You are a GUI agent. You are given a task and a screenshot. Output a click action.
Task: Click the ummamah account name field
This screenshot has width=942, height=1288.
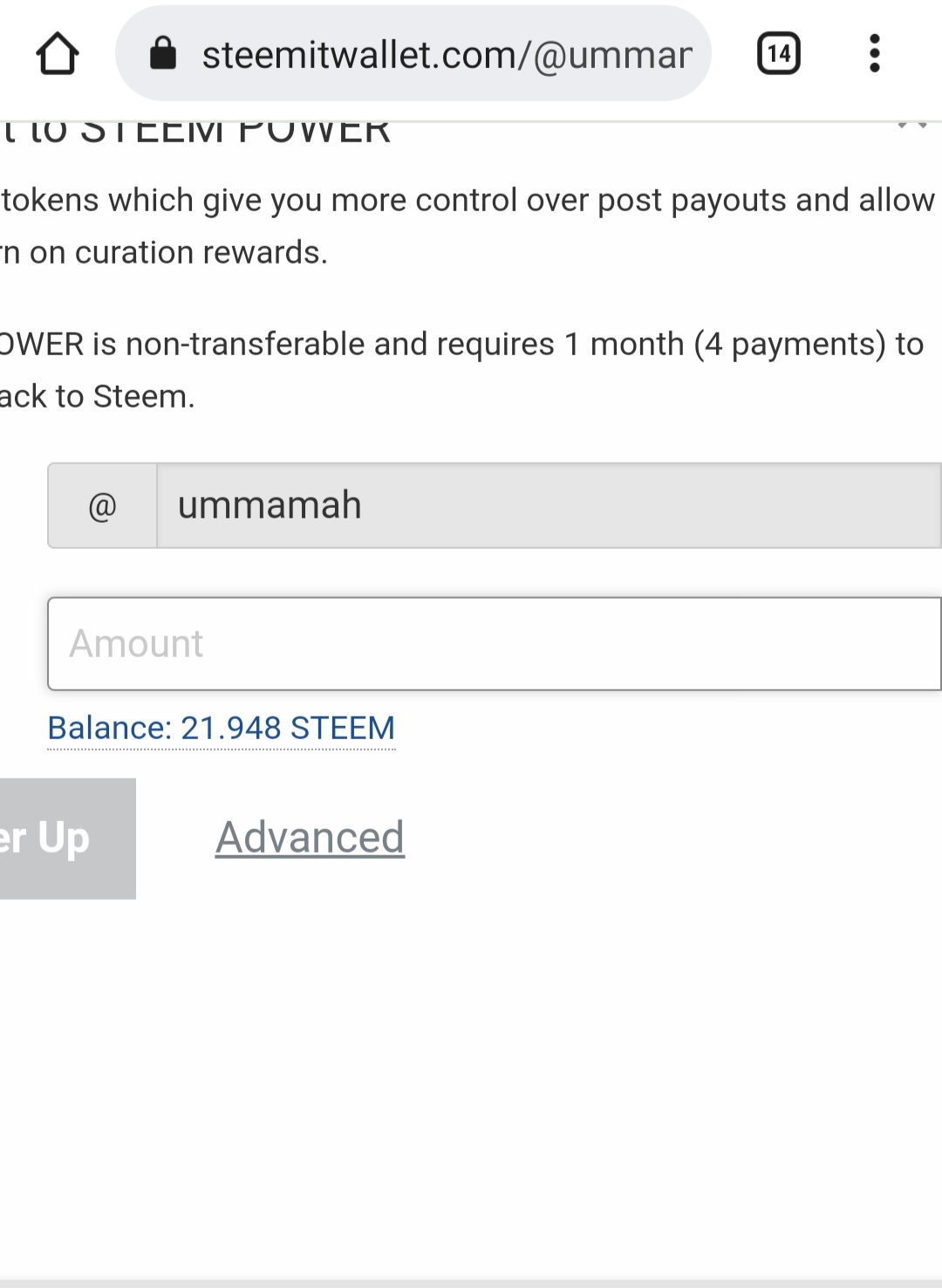[549, 506]
